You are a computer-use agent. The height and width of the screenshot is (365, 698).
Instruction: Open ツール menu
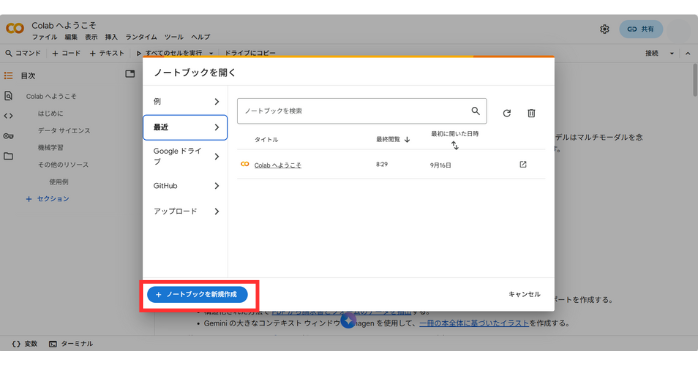174,37
